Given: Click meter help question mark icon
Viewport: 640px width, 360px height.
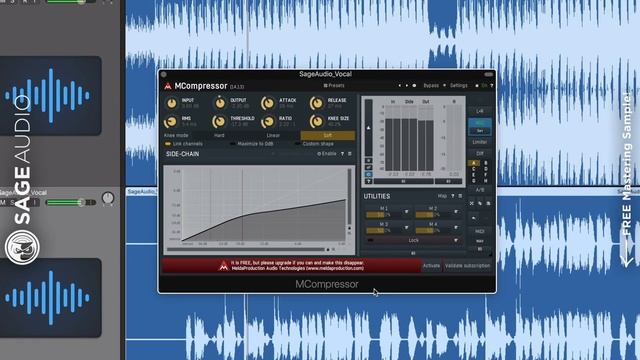Looking at the screenshot, I should [x=369, y=181].
